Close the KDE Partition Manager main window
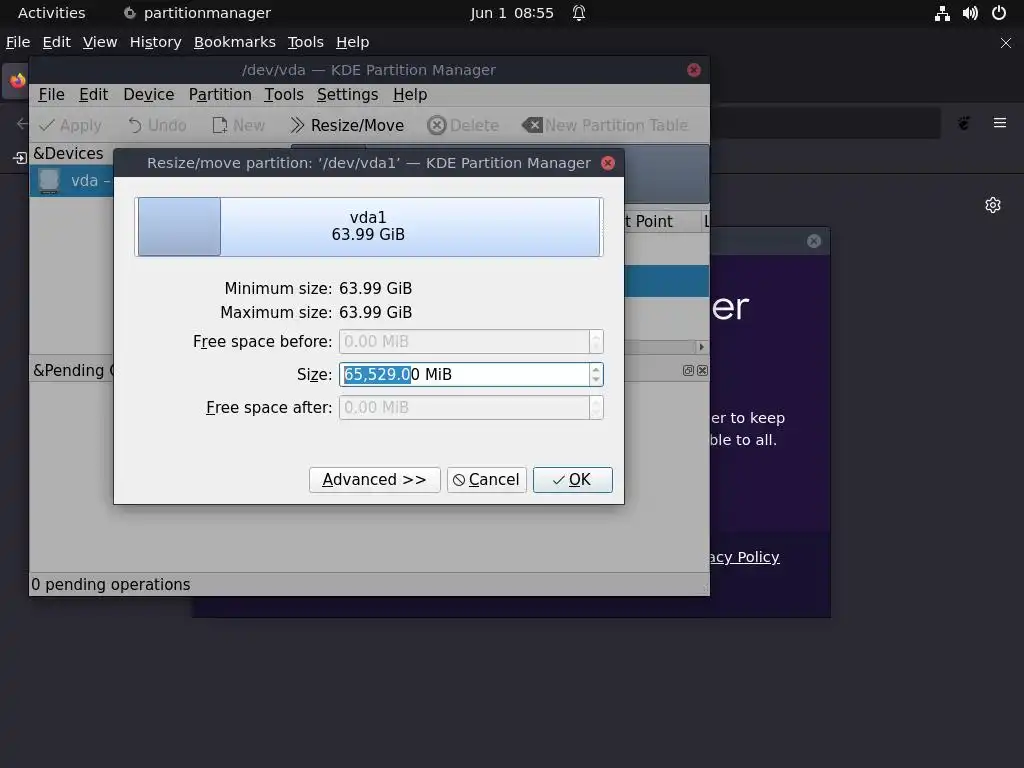1024x768 pixels. [x=694, y=70]
